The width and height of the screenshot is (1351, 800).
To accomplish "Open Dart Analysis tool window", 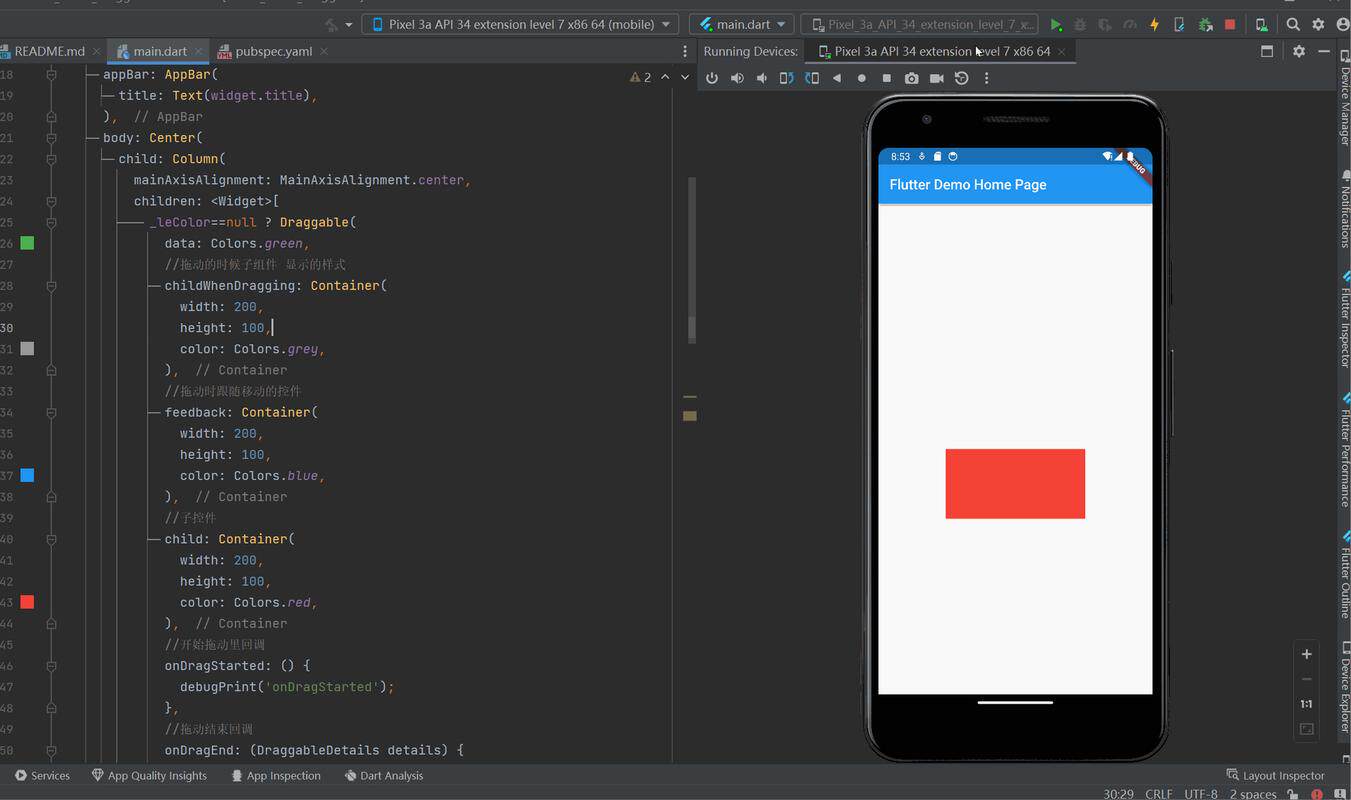I will [x=384, y=775].
